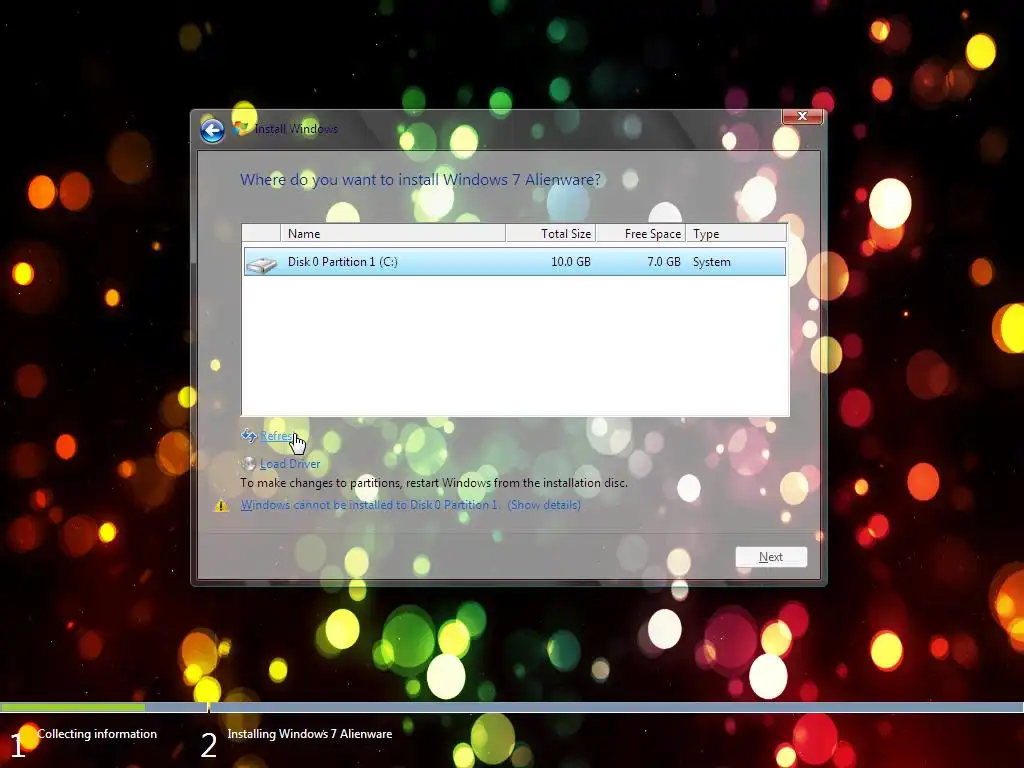Click the green setup progress bar
Screen dimensions: 1024x768
coord(72,707)
